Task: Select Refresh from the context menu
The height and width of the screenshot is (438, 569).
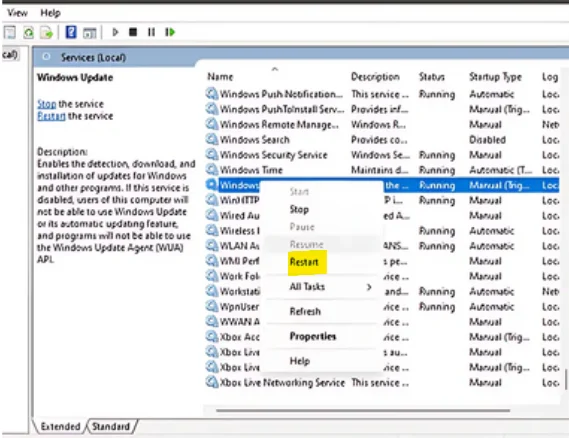Action: click(305, 311)
